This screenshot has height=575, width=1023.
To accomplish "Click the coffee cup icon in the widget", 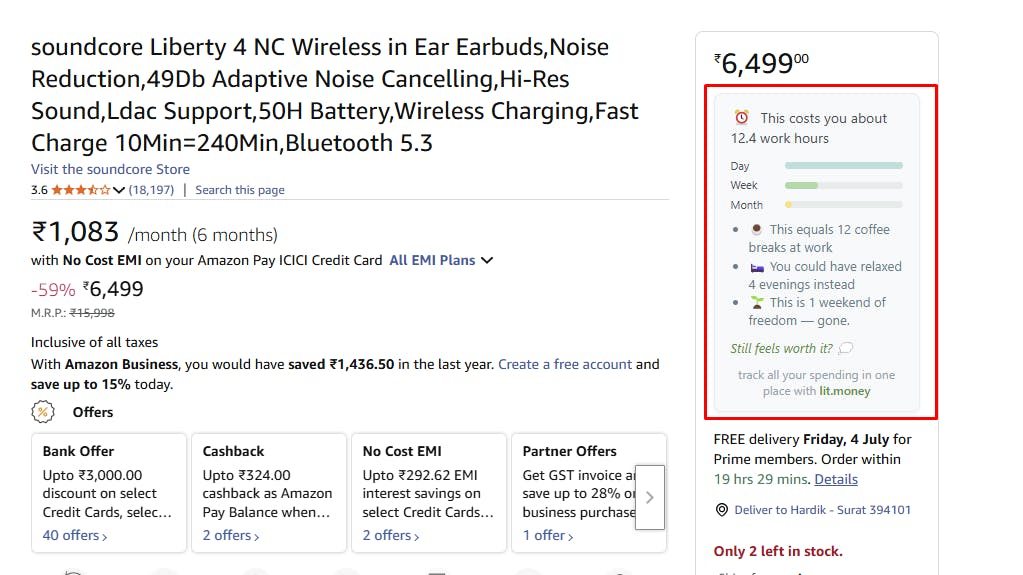I will click(x=756, y=230).
